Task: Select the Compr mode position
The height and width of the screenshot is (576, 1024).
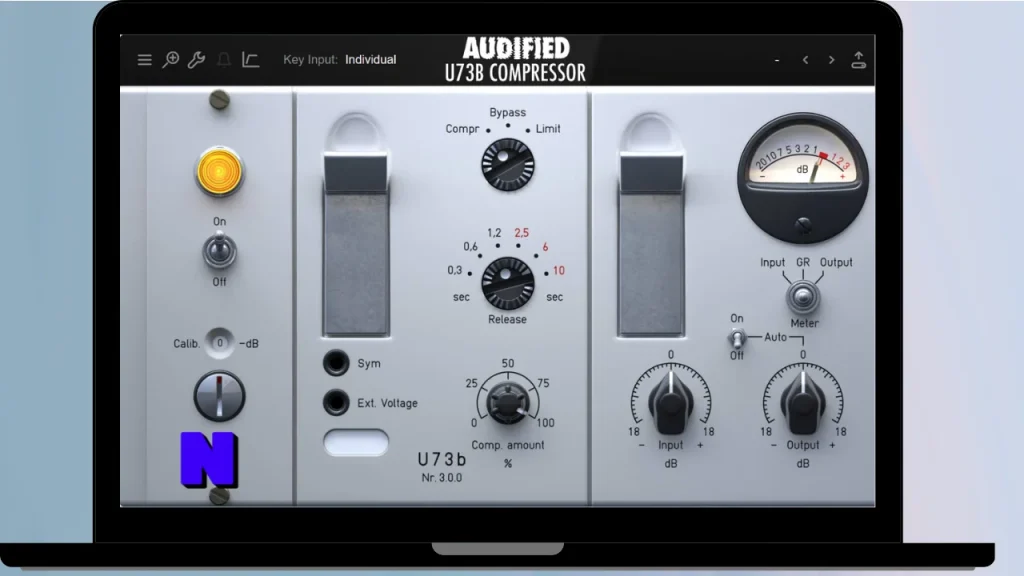Action: [x=462, y=129]
